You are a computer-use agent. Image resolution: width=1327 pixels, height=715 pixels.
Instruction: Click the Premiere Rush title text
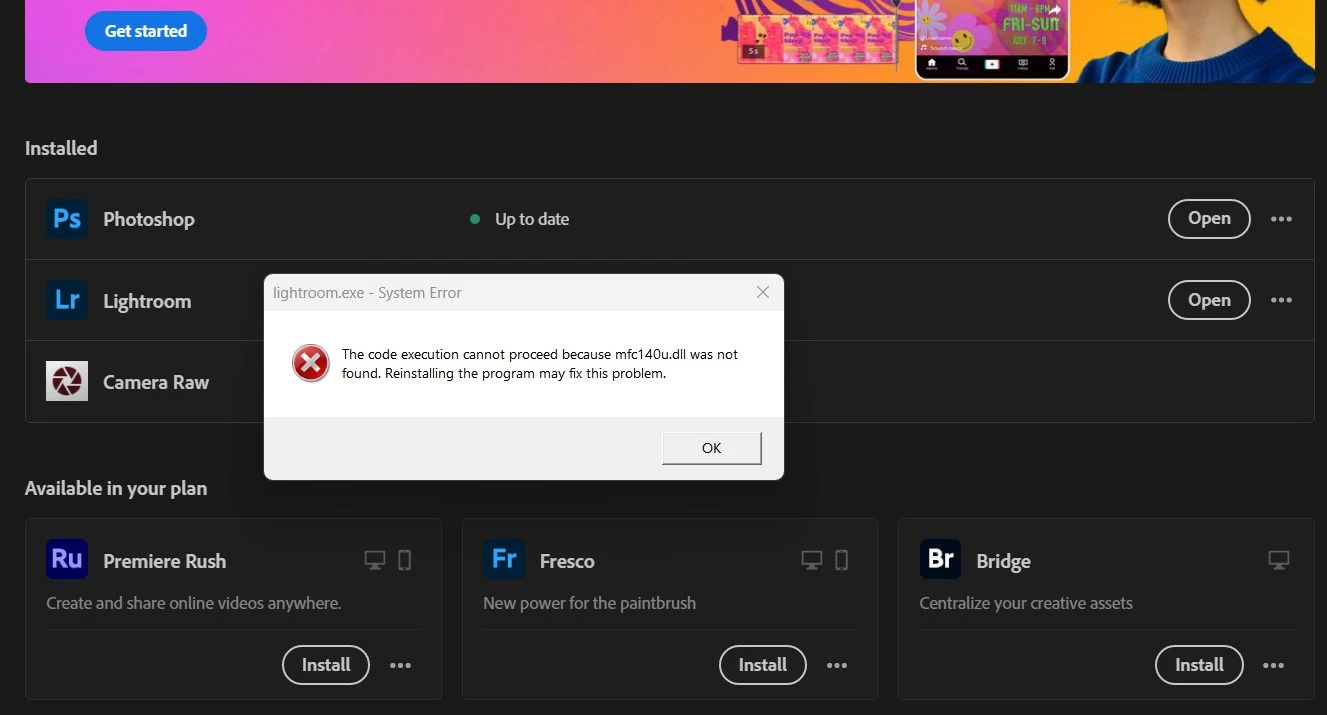pos(165,561)
